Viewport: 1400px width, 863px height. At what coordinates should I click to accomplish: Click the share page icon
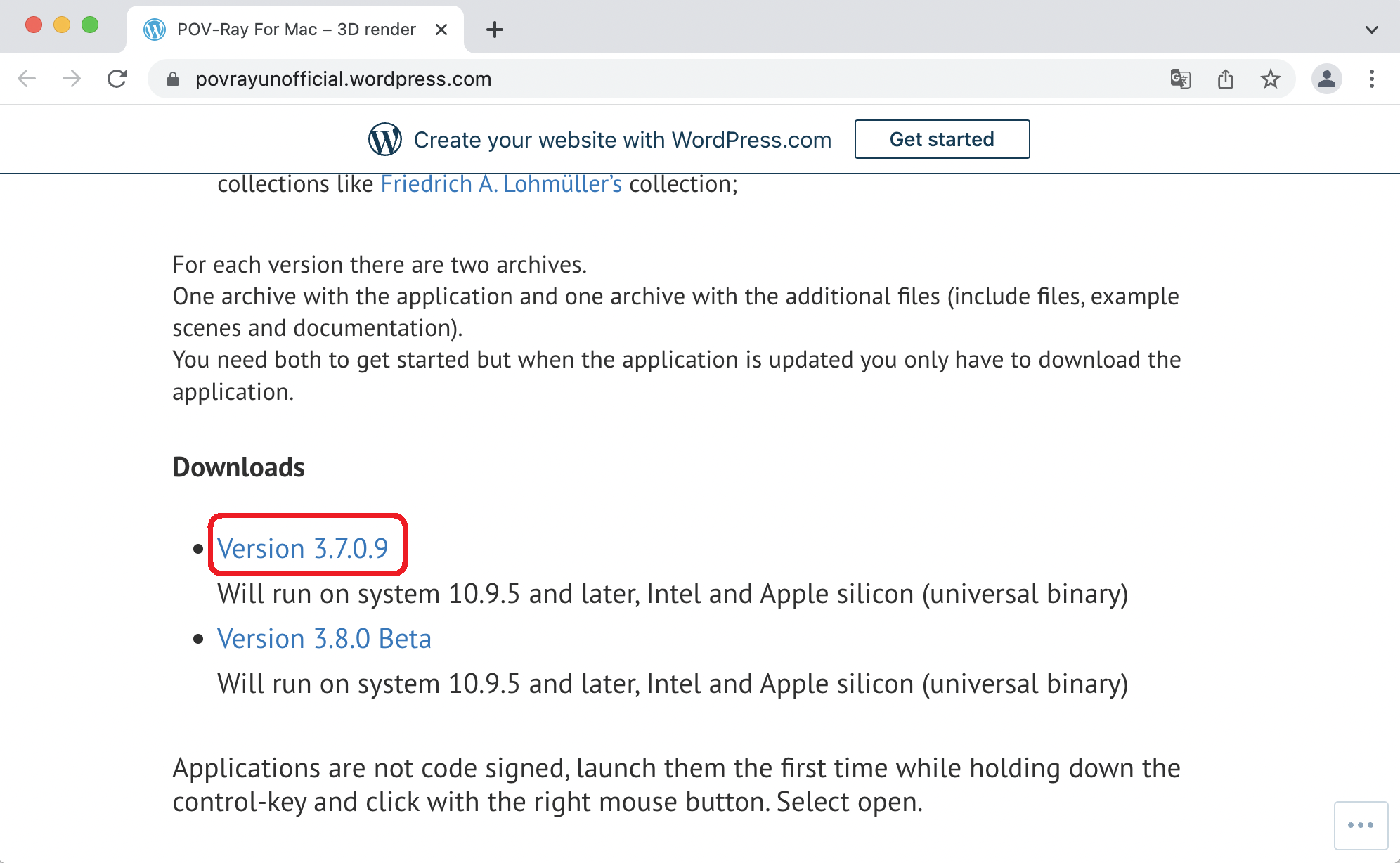(1225, 79)
